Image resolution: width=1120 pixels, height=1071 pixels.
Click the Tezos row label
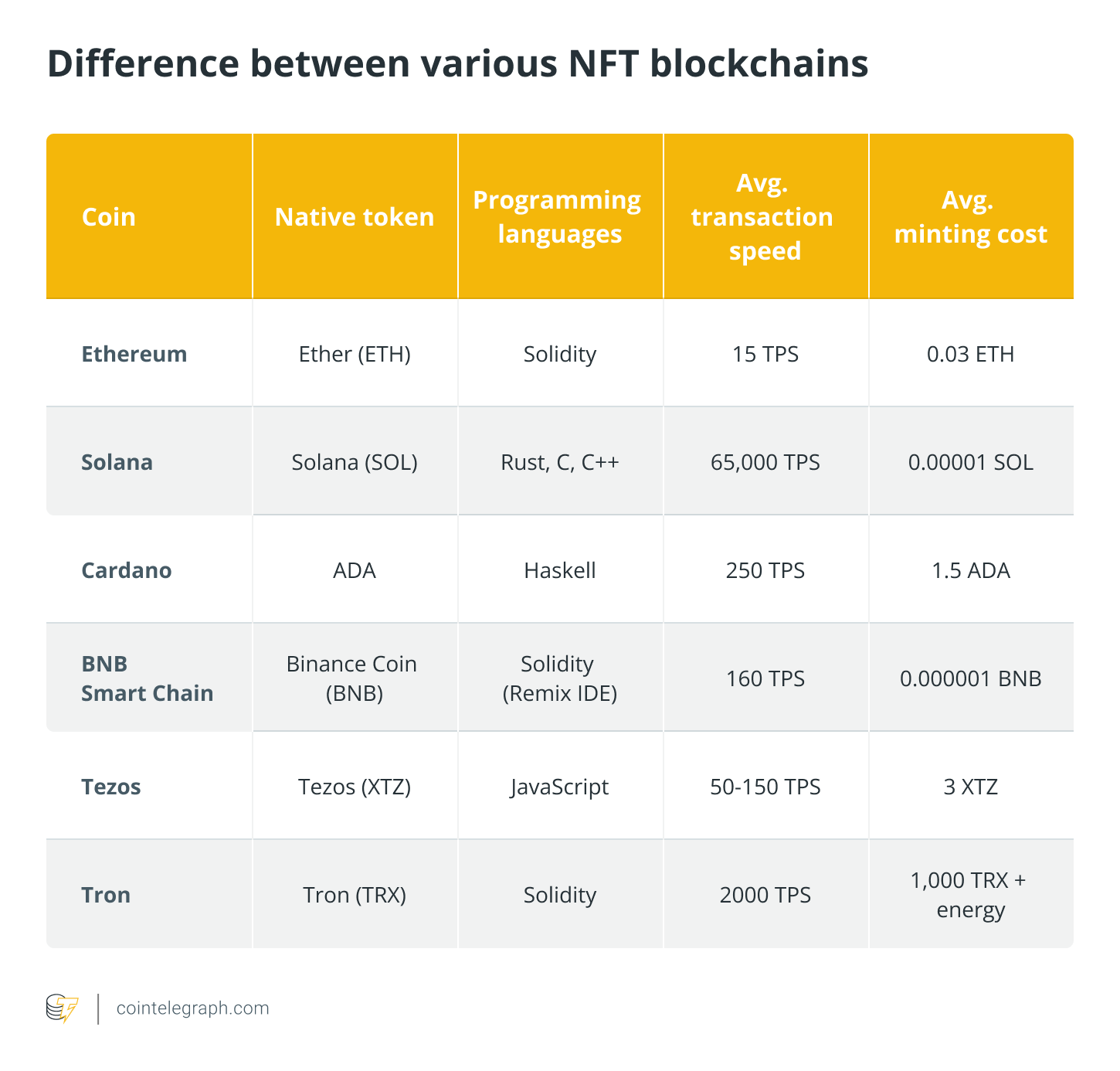(111, 787)
